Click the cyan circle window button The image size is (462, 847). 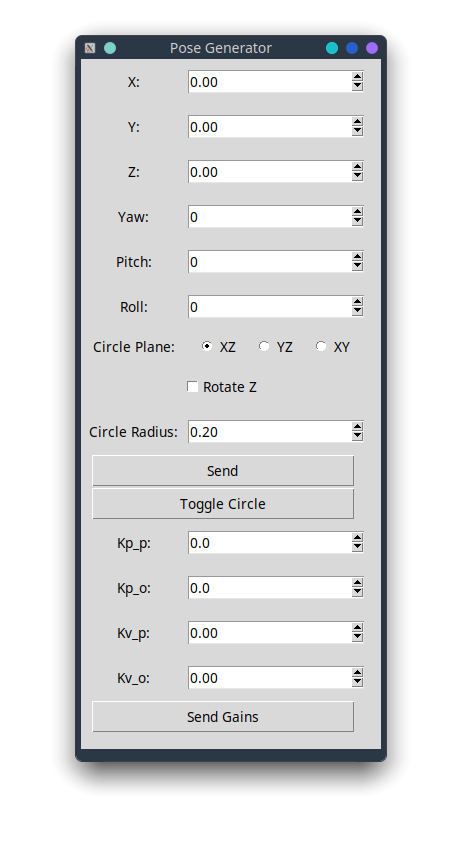(x=332, y=48)
